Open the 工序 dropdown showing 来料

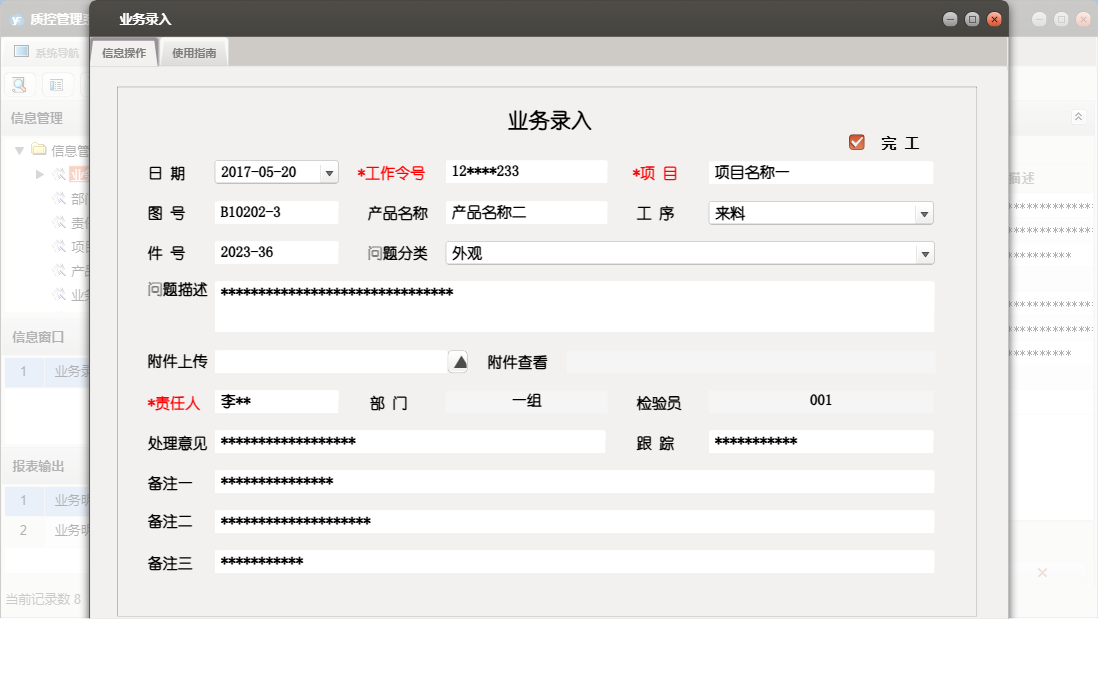[923, 212]
